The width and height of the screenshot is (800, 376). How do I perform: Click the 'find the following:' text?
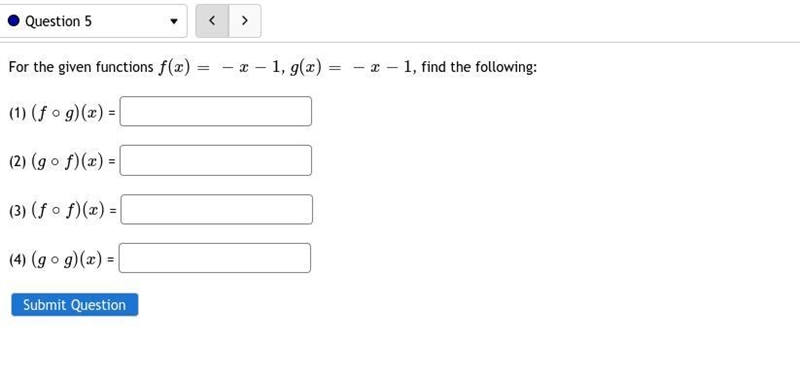tap(479, 67)
